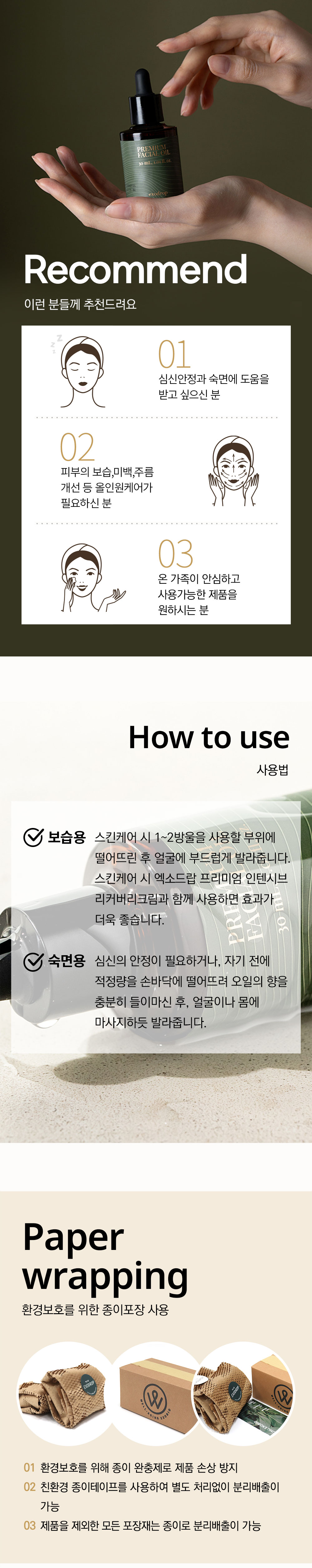Select the gold number 01
Image resolution: width=312 pixels, height=1568 pixels.
(x=174, y=354)
